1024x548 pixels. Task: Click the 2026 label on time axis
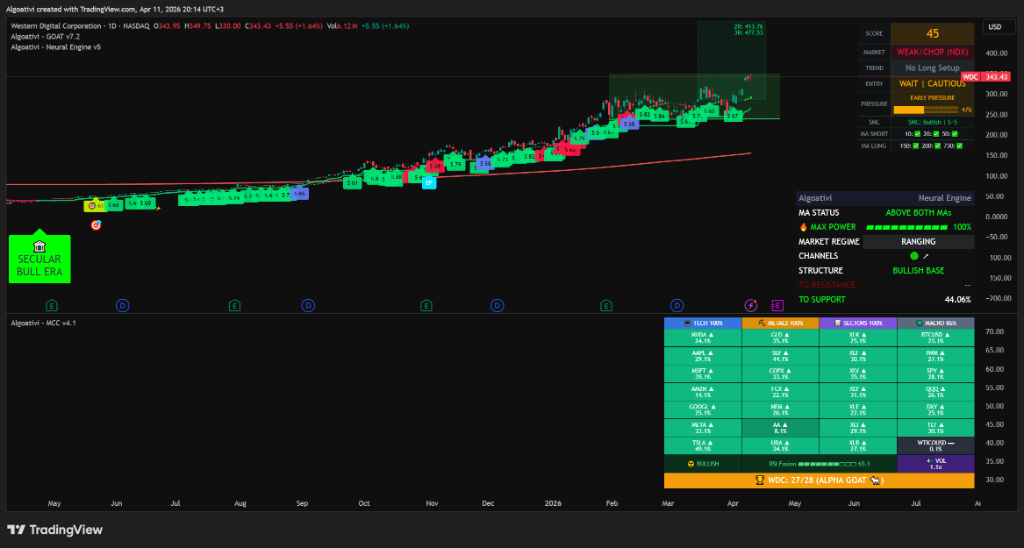pos(553,504)
